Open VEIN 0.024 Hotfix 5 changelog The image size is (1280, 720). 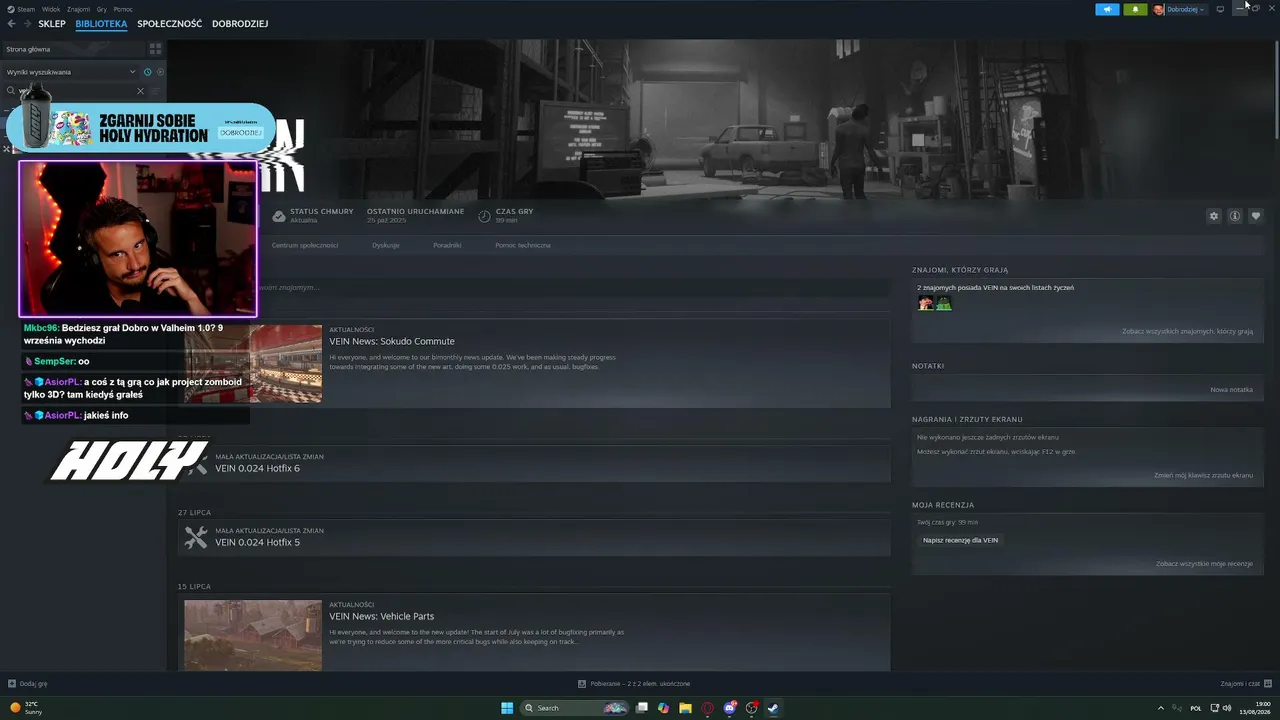coord(257,542)
